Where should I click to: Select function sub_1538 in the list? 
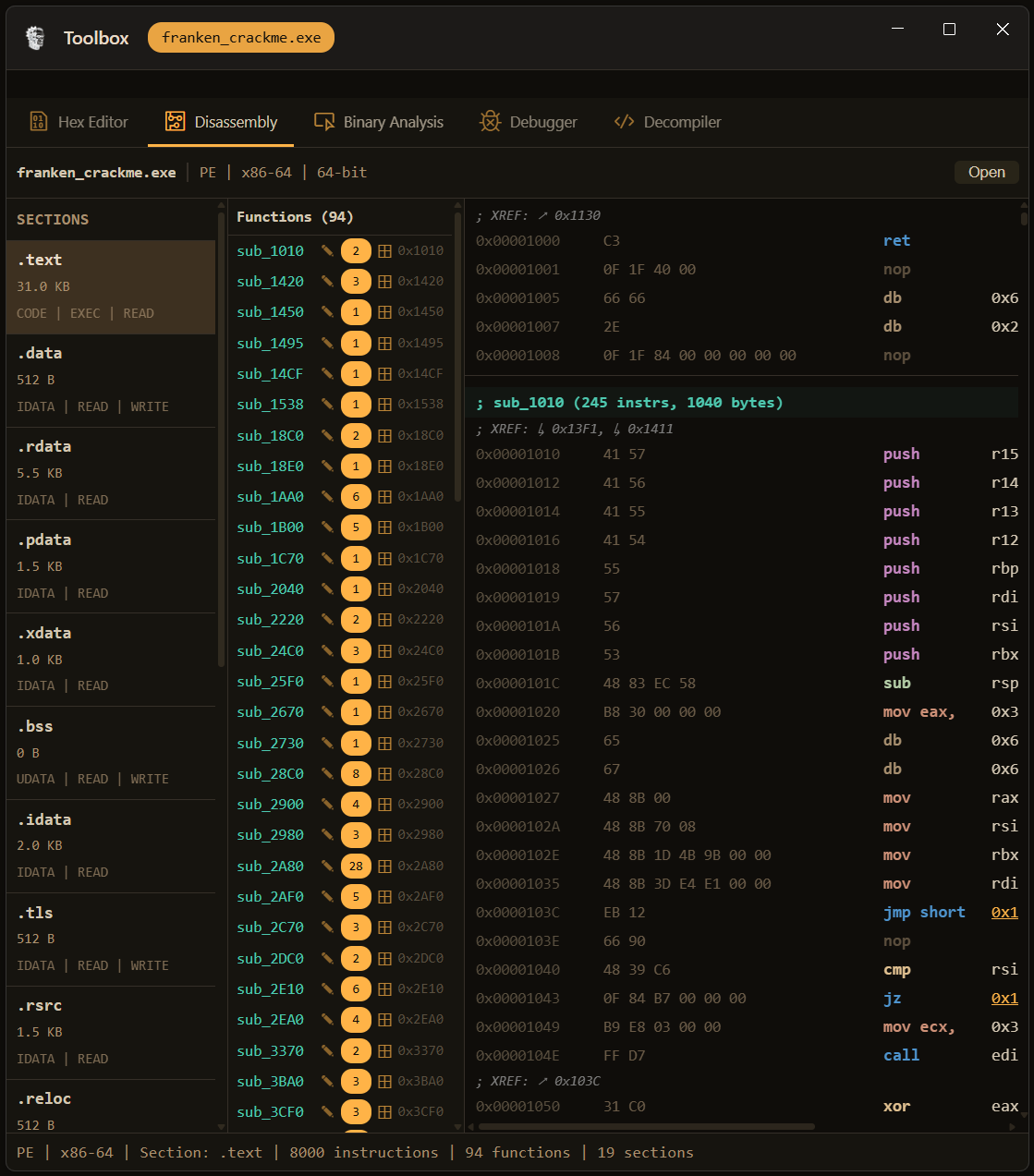(270, 405)
